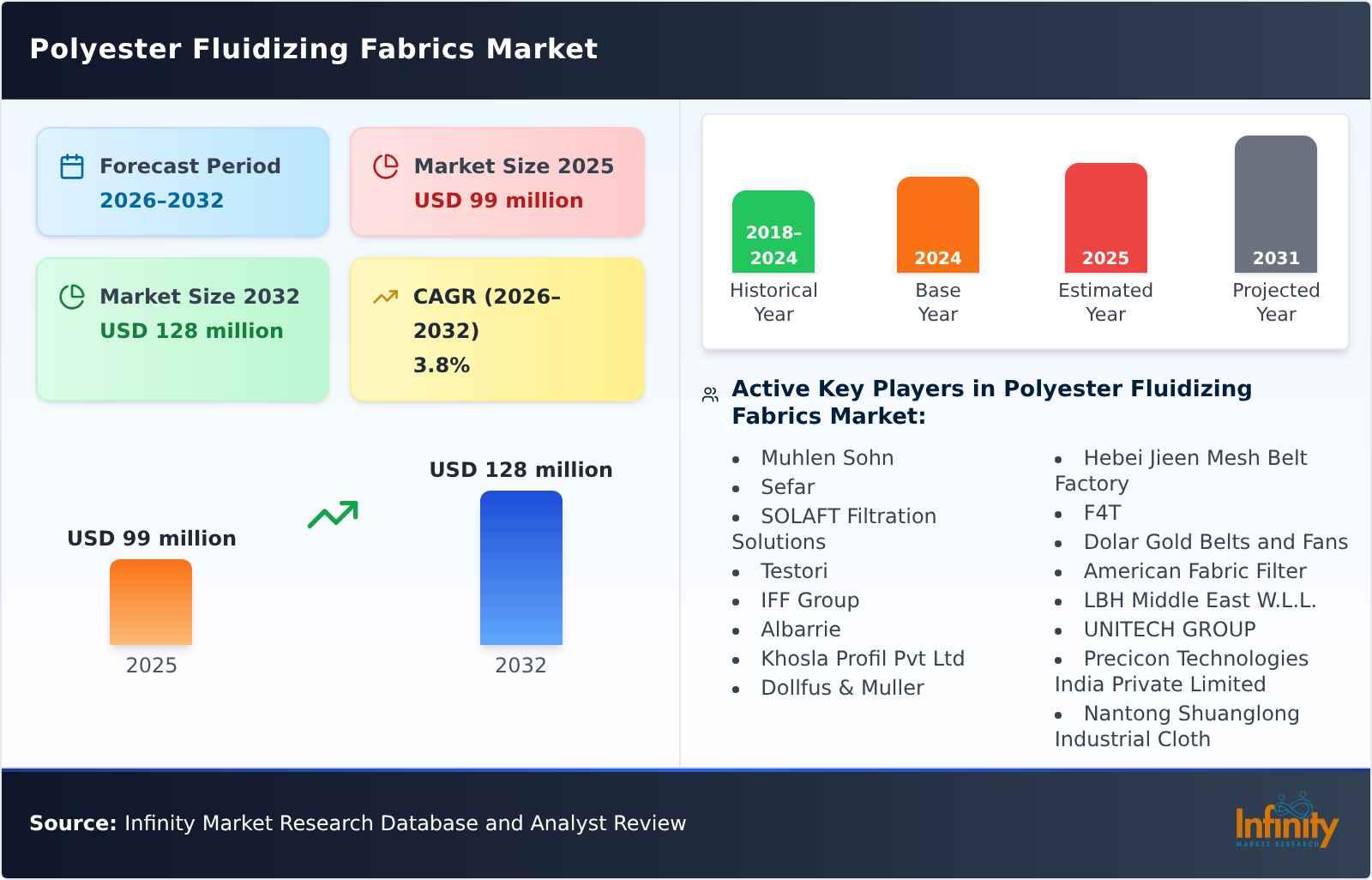Collapse the Forecast Period card
Screen dimensions: 1372x880
182,181
